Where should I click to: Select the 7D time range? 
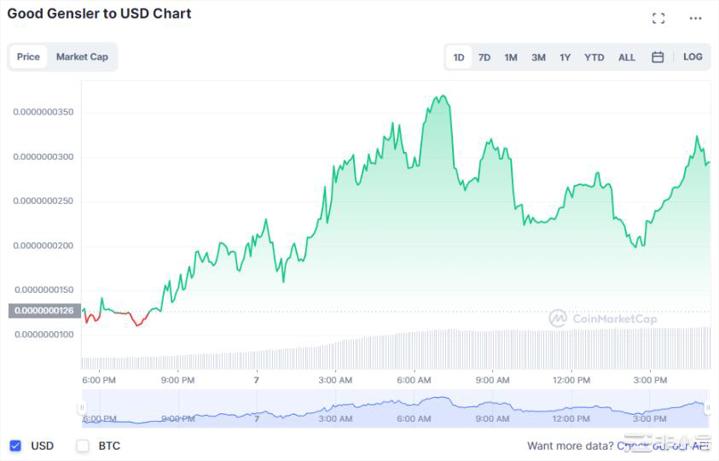point(484,57)
